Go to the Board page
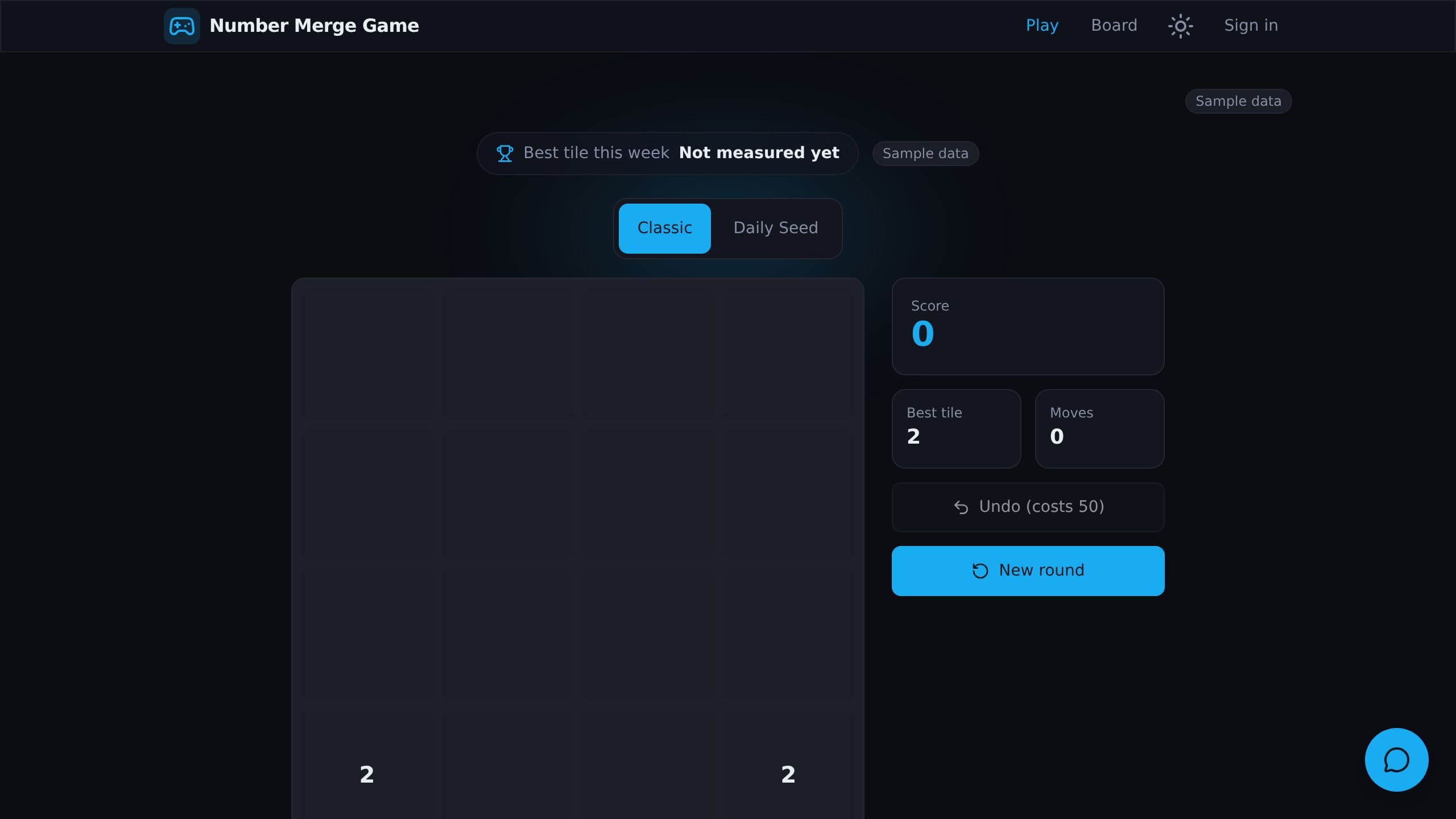 coord(1114,26)
